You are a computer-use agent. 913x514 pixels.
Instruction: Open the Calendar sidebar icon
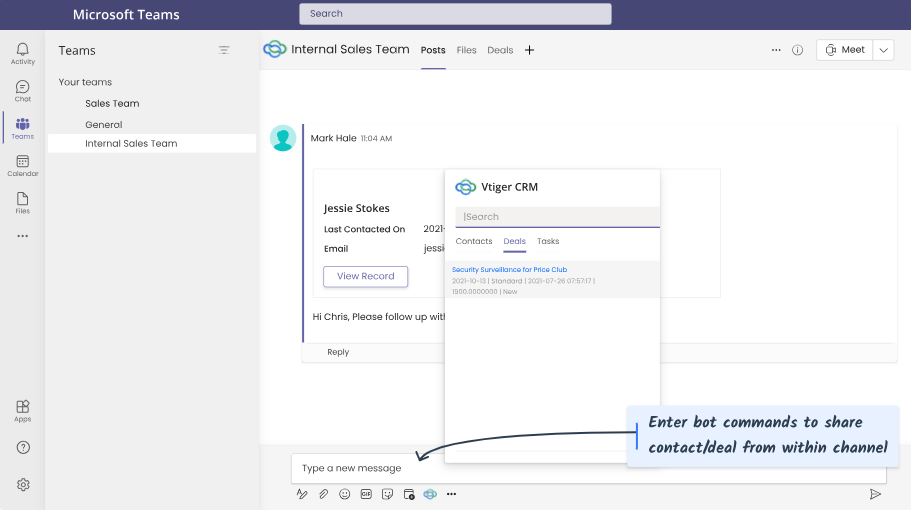click(23, 165)
